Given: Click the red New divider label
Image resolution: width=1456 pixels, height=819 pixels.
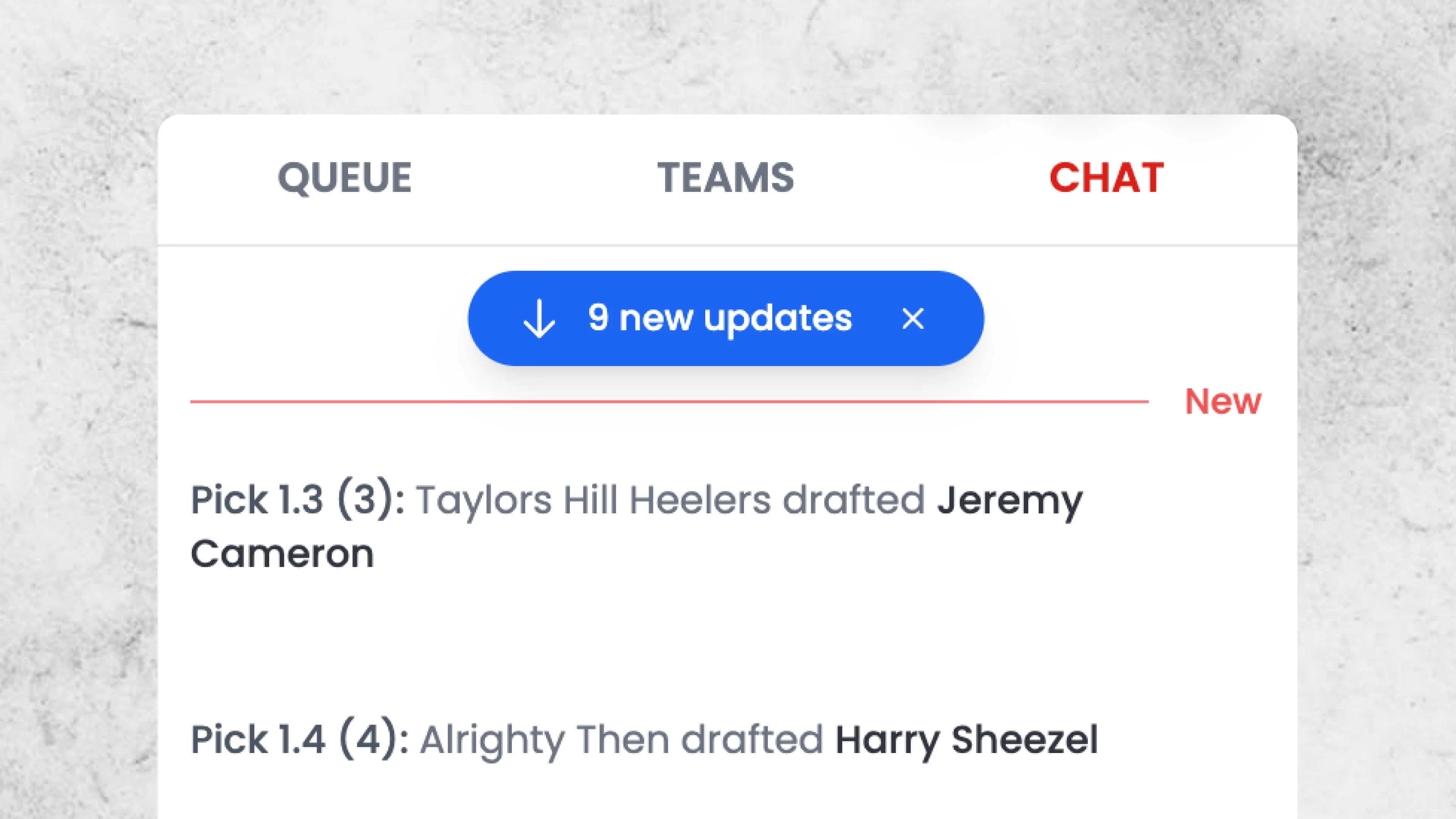Looking at the screenshot, I should pos(1225,401).
